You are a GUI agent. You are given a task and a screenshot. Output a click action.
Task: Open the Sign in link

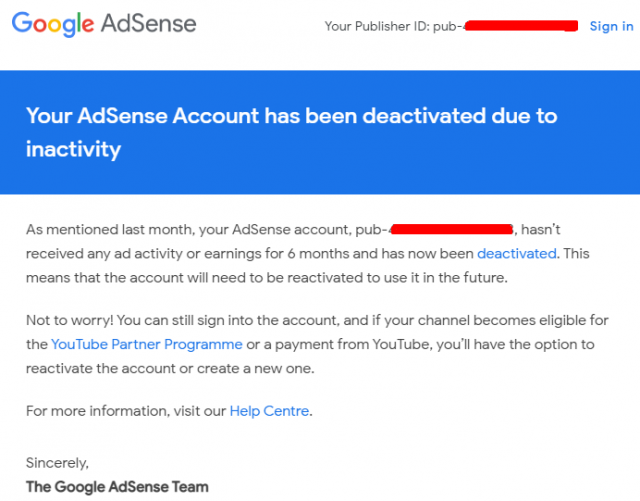(610, 26)
